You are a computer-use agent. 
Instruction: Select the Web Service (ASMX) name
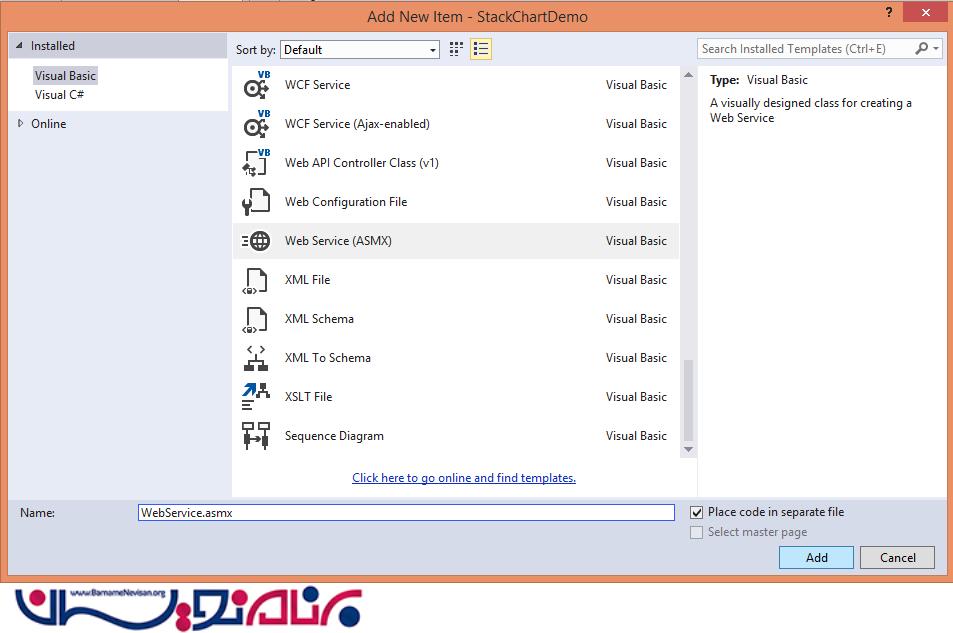[x=338, y=241]
